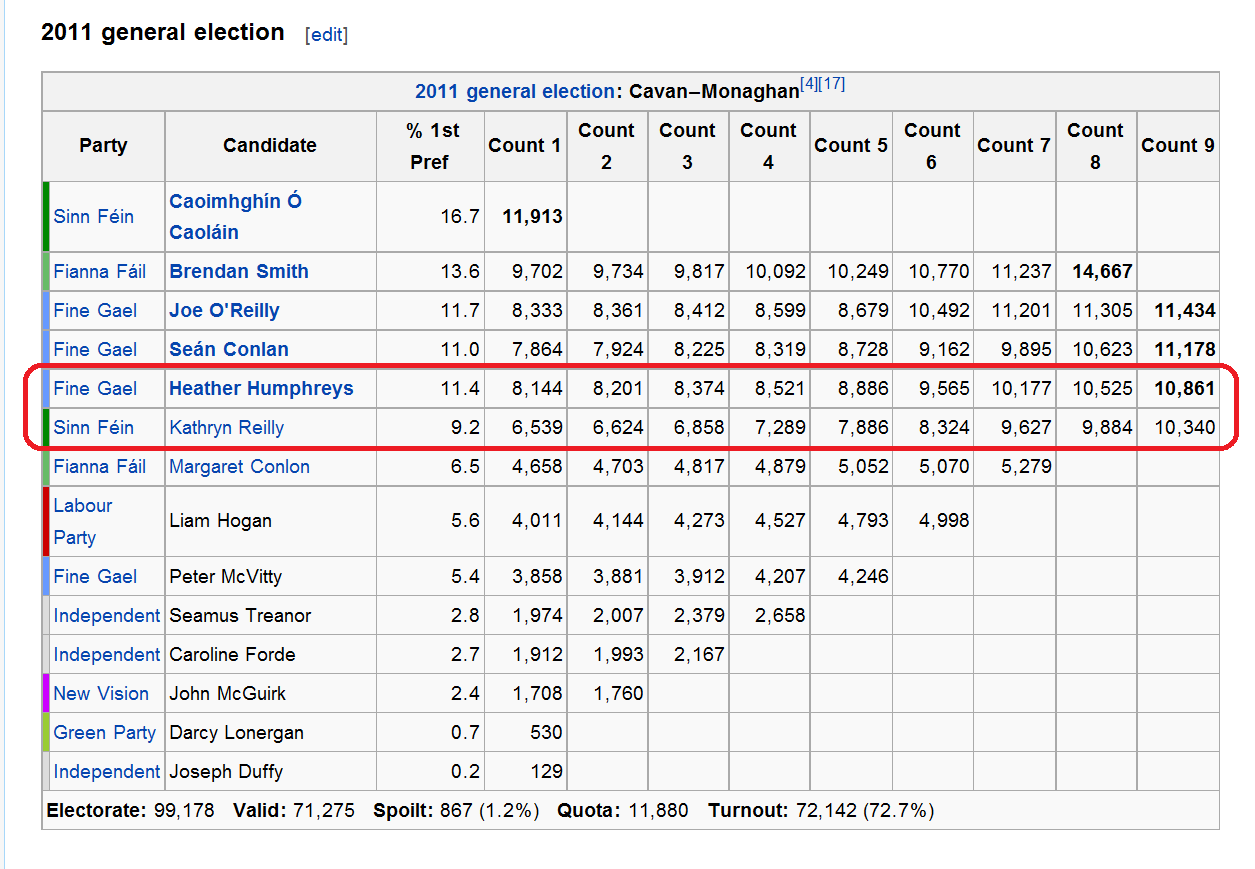Screen dimensions: 1255x869
Task: Select Heather Humphreys candidate link
Action: (261, 388)
